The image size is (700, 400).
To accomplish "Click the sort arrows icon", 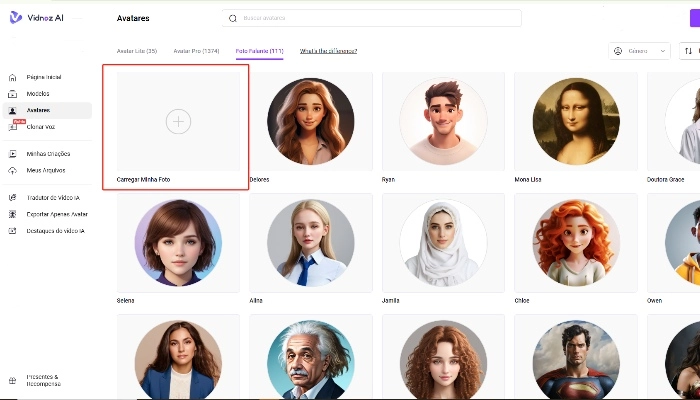I will click(x=688, y=51).
